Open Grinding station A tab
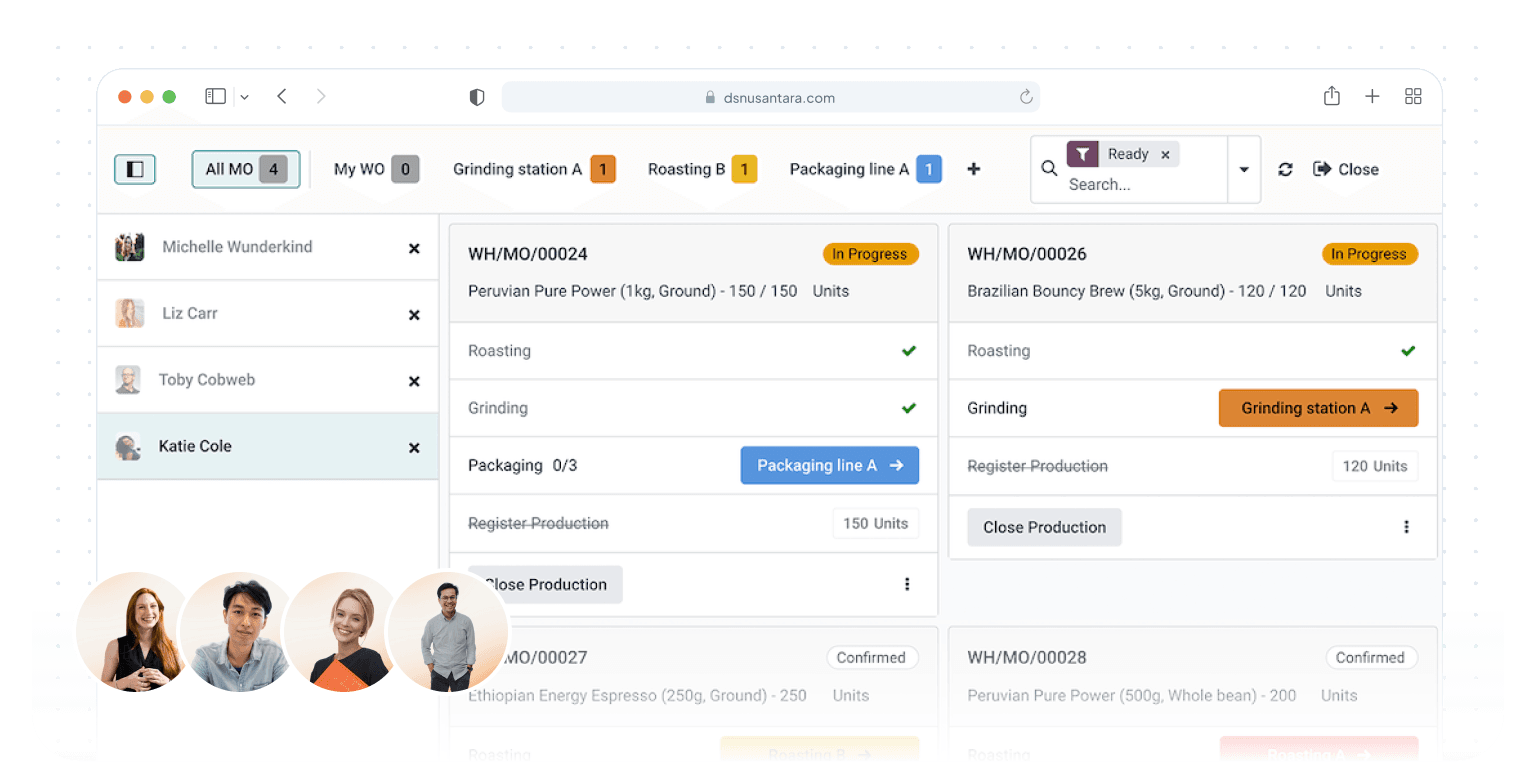1536x762 pixels. (534, 169)
